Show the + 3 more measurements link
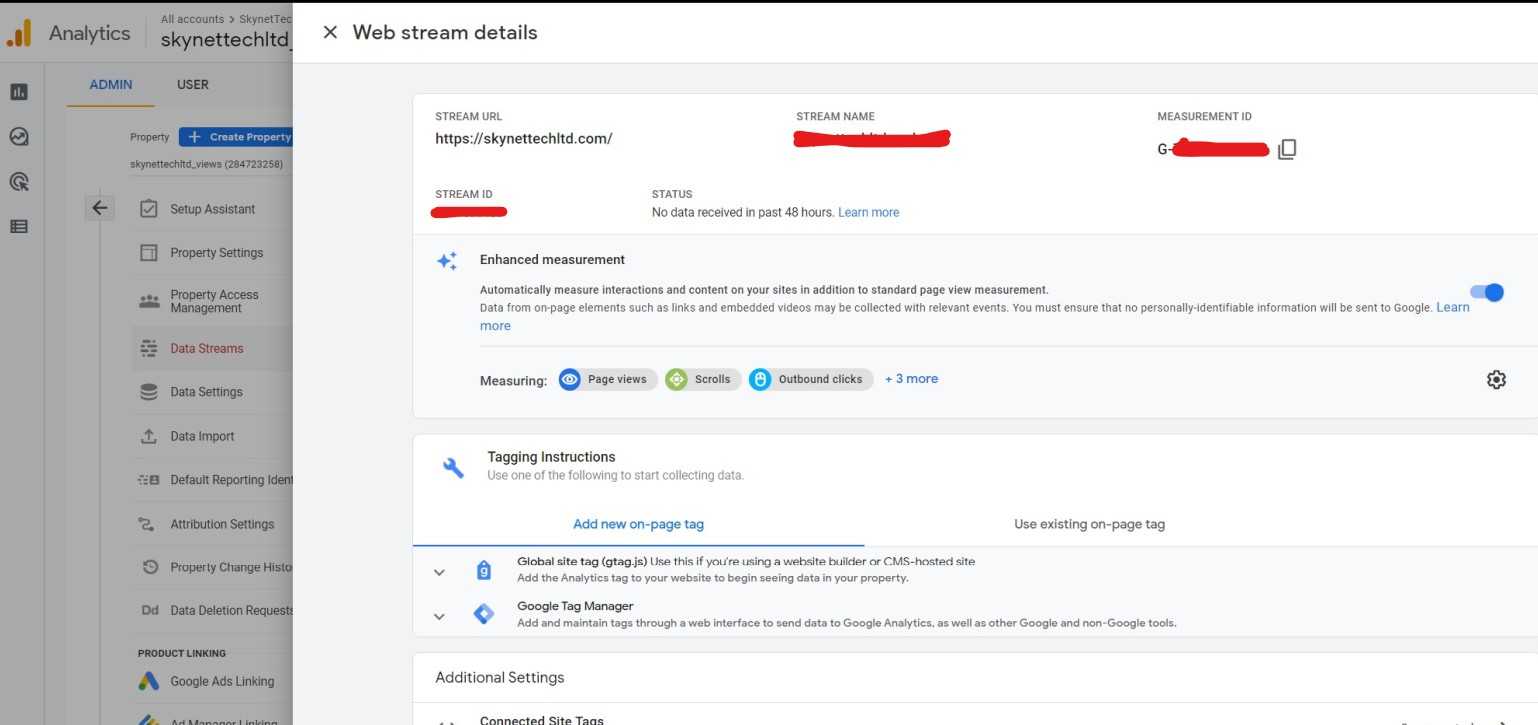 [911, 379]
